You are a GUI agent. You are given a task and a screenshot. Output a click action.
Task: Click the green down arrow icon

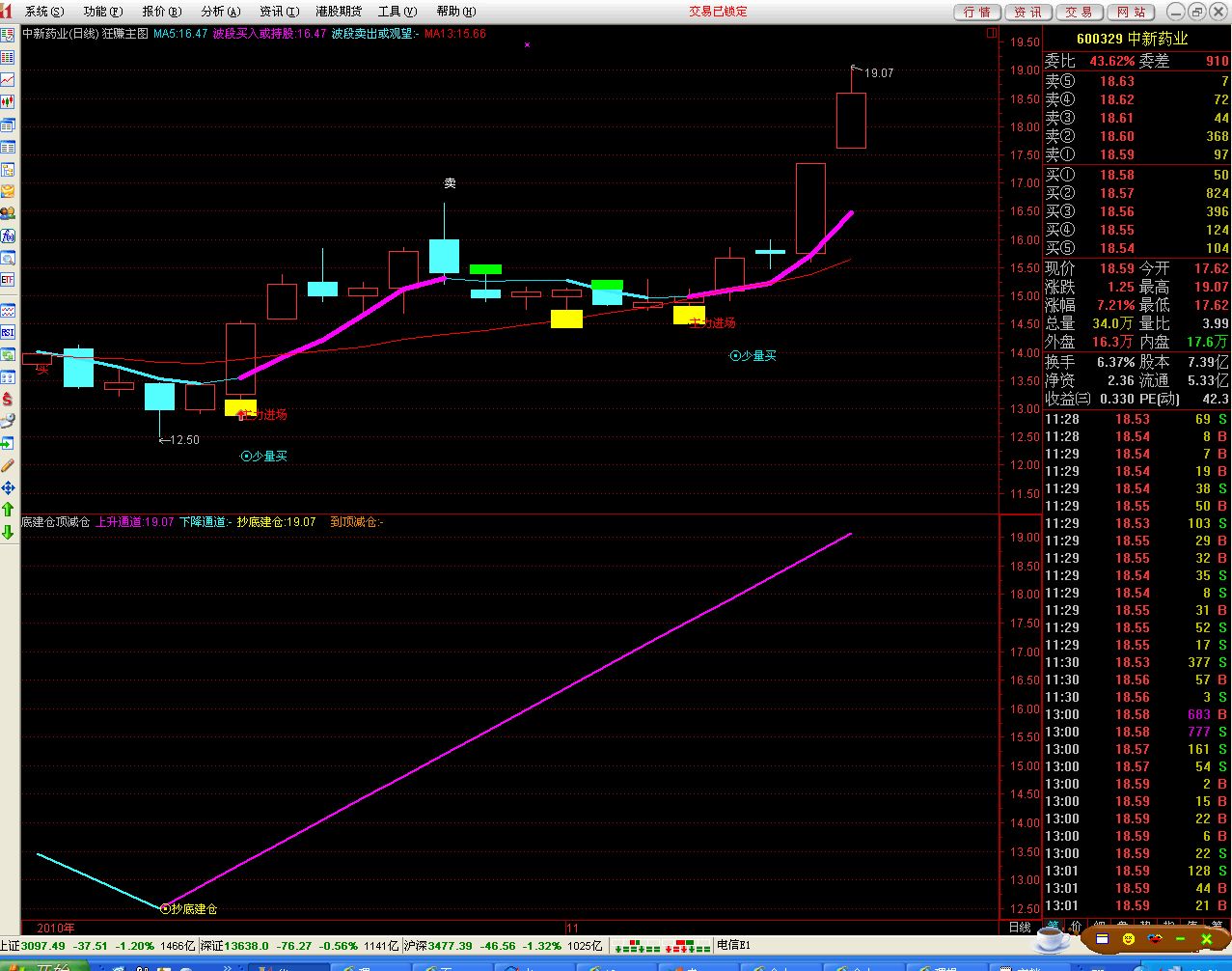point(8,533)
